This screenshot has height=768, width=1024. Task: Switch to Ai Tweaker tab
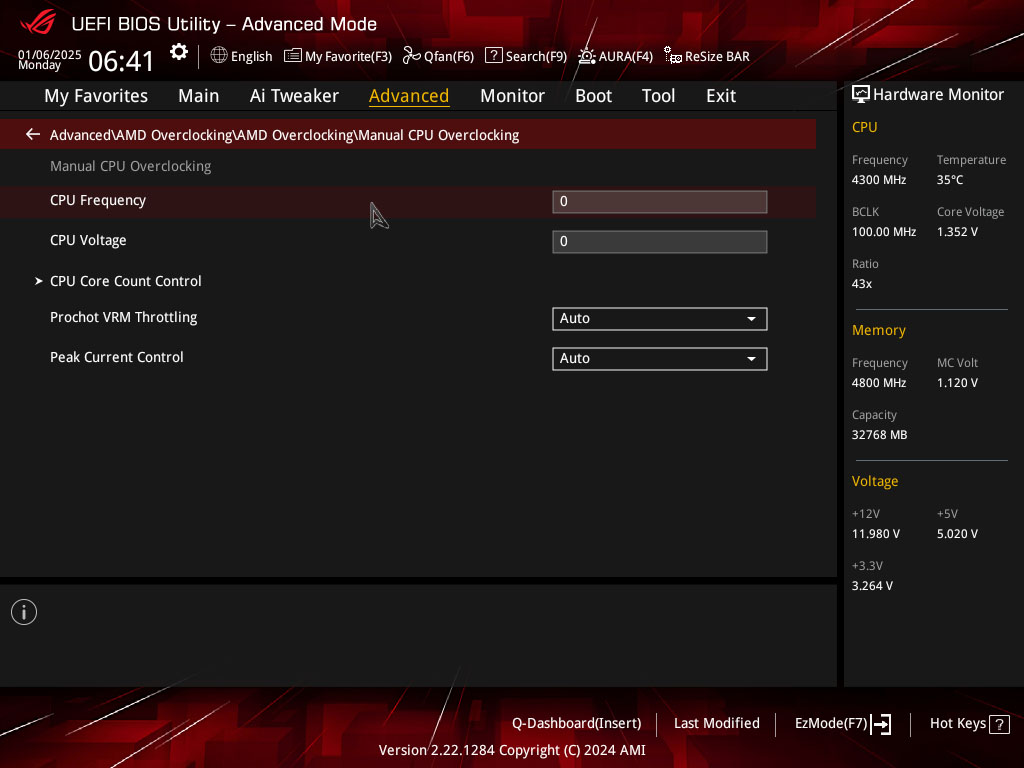coord(294,96)
